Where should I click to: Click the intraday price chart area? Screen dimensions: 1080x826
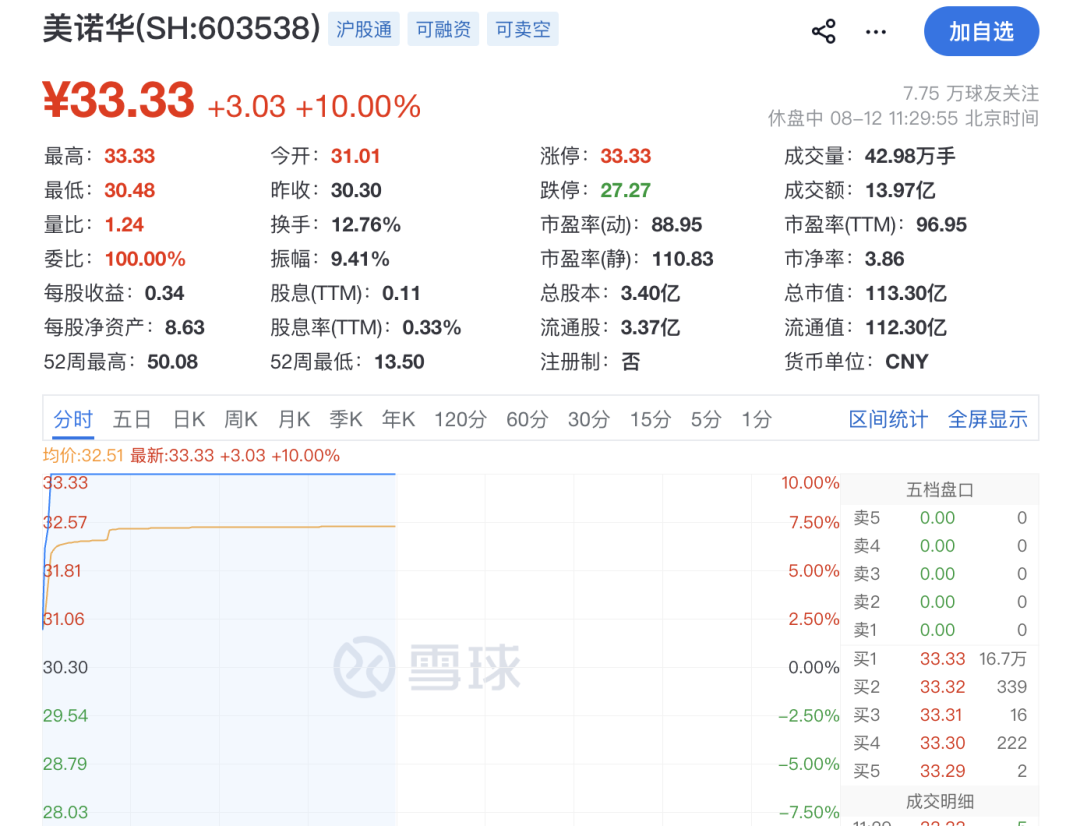click(441, 648)
